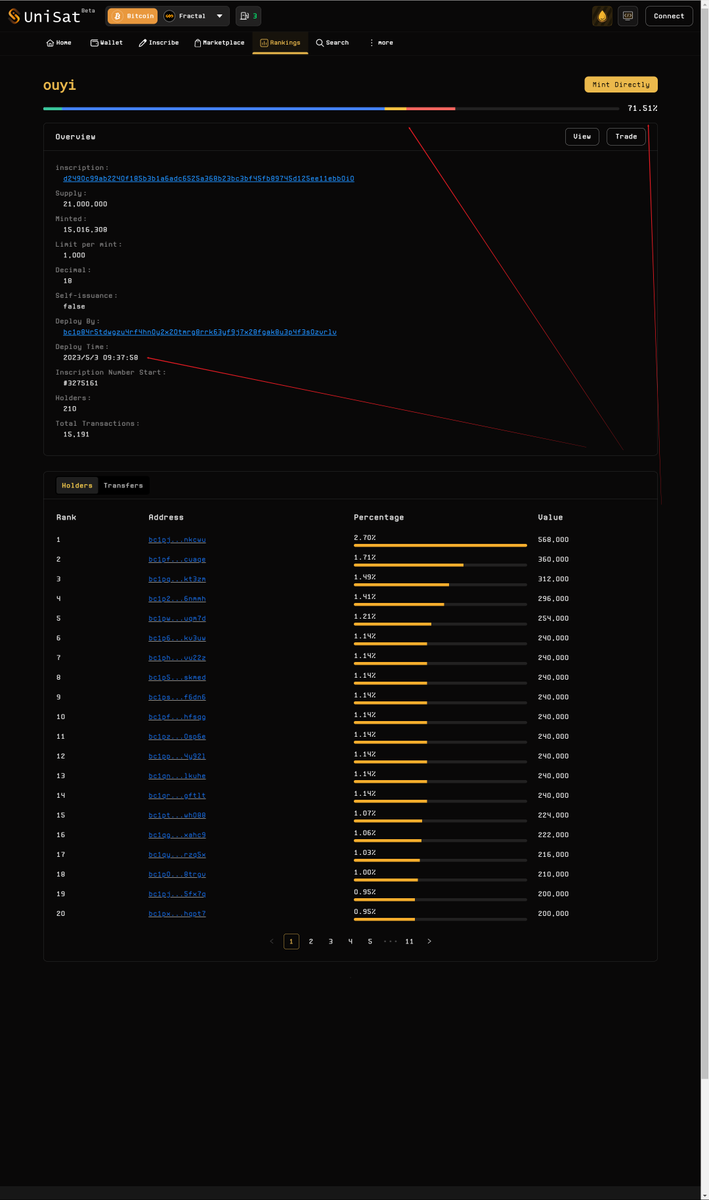Open the Deploy By address link
709x1200 pixels.
tap(200, 332)
